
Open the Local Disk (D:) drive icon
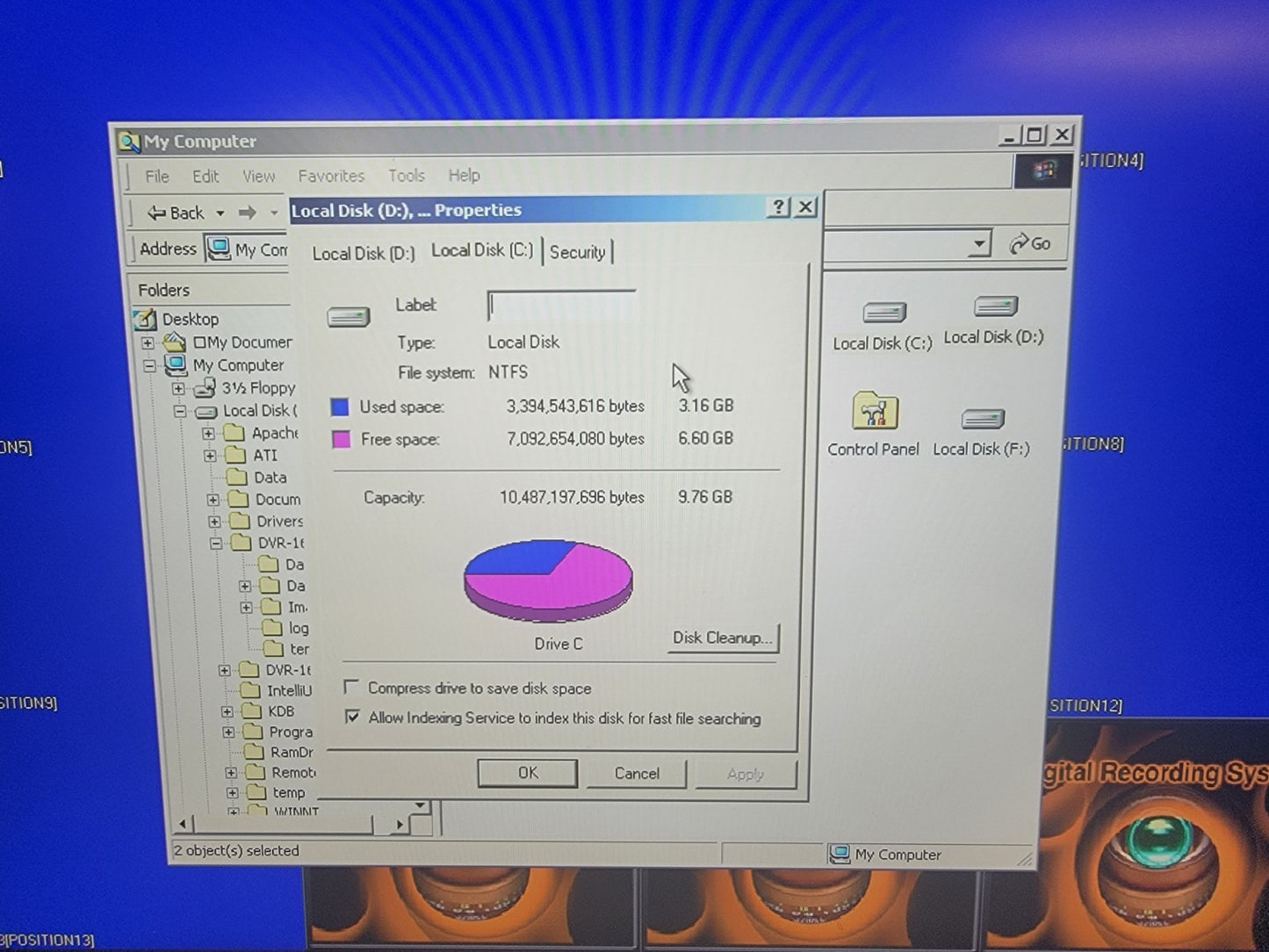[x=995, y=307]
